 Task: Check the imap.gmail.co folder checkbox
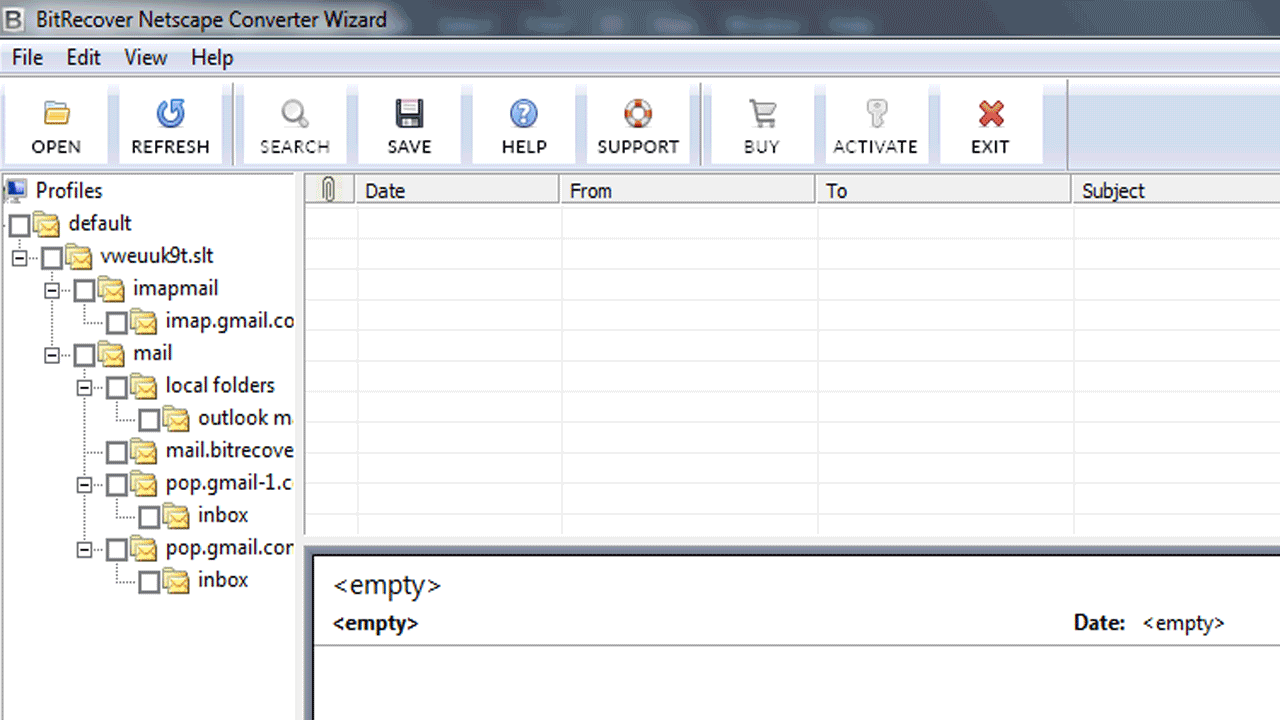pyautogui.click(x=116, y=323)
